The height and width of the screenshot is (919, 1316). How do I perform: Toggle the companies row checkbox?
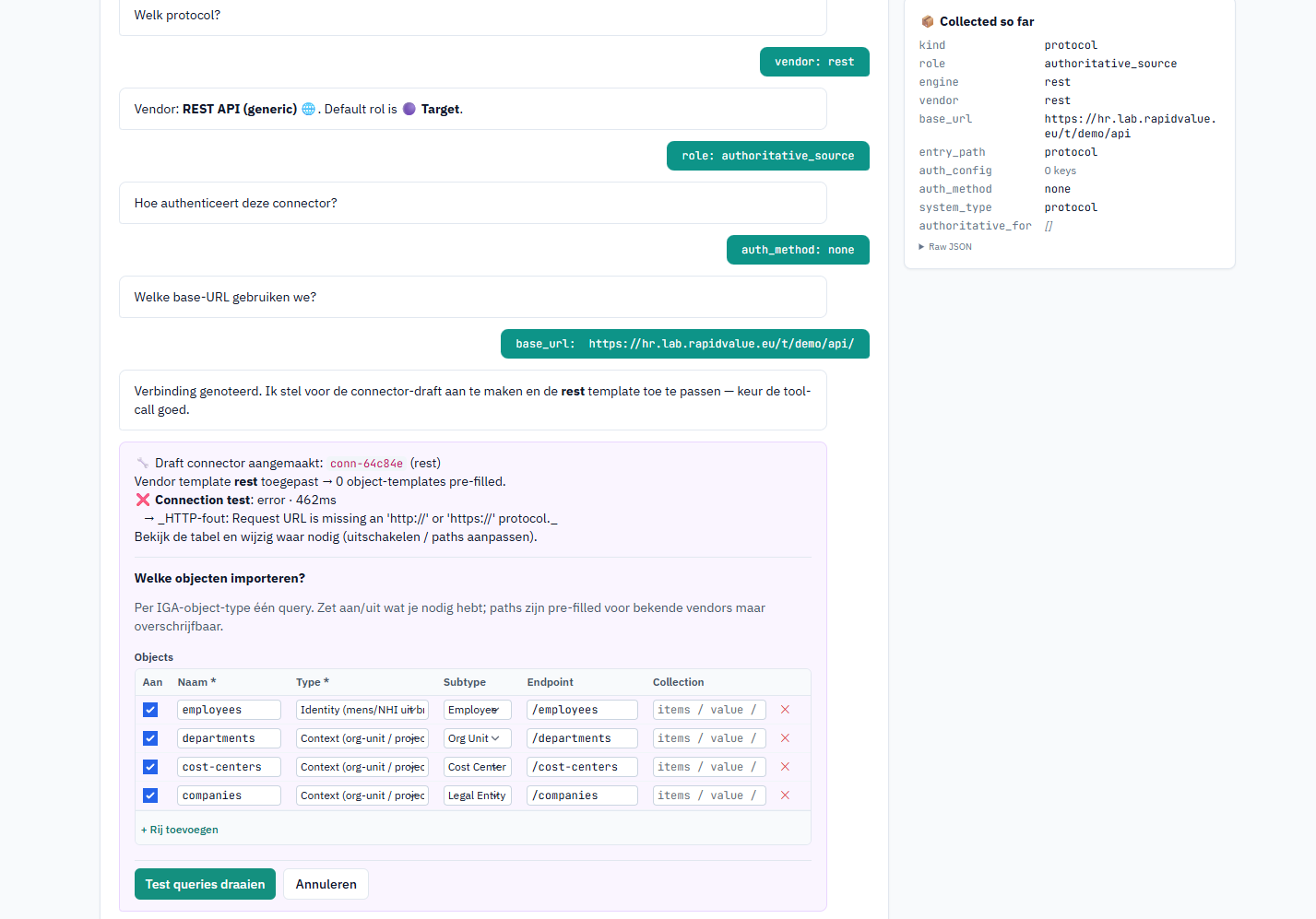pos(150,795)
